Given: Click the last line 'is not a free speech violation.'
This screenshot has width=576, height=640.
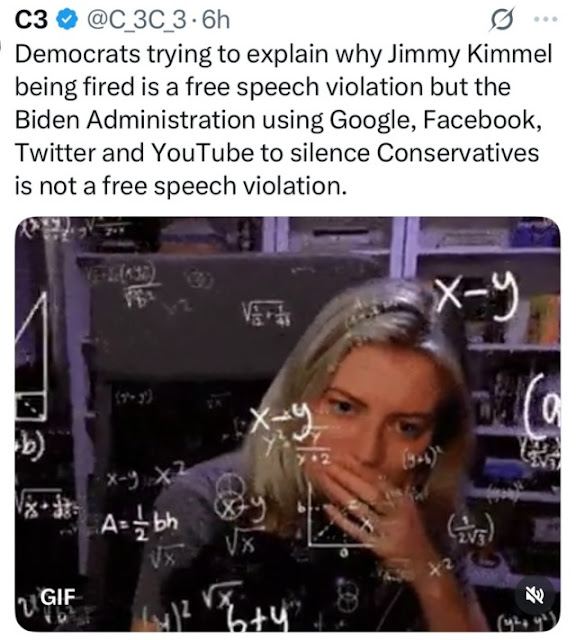Looking at the screenshot, I should click(x=181, y=186).
